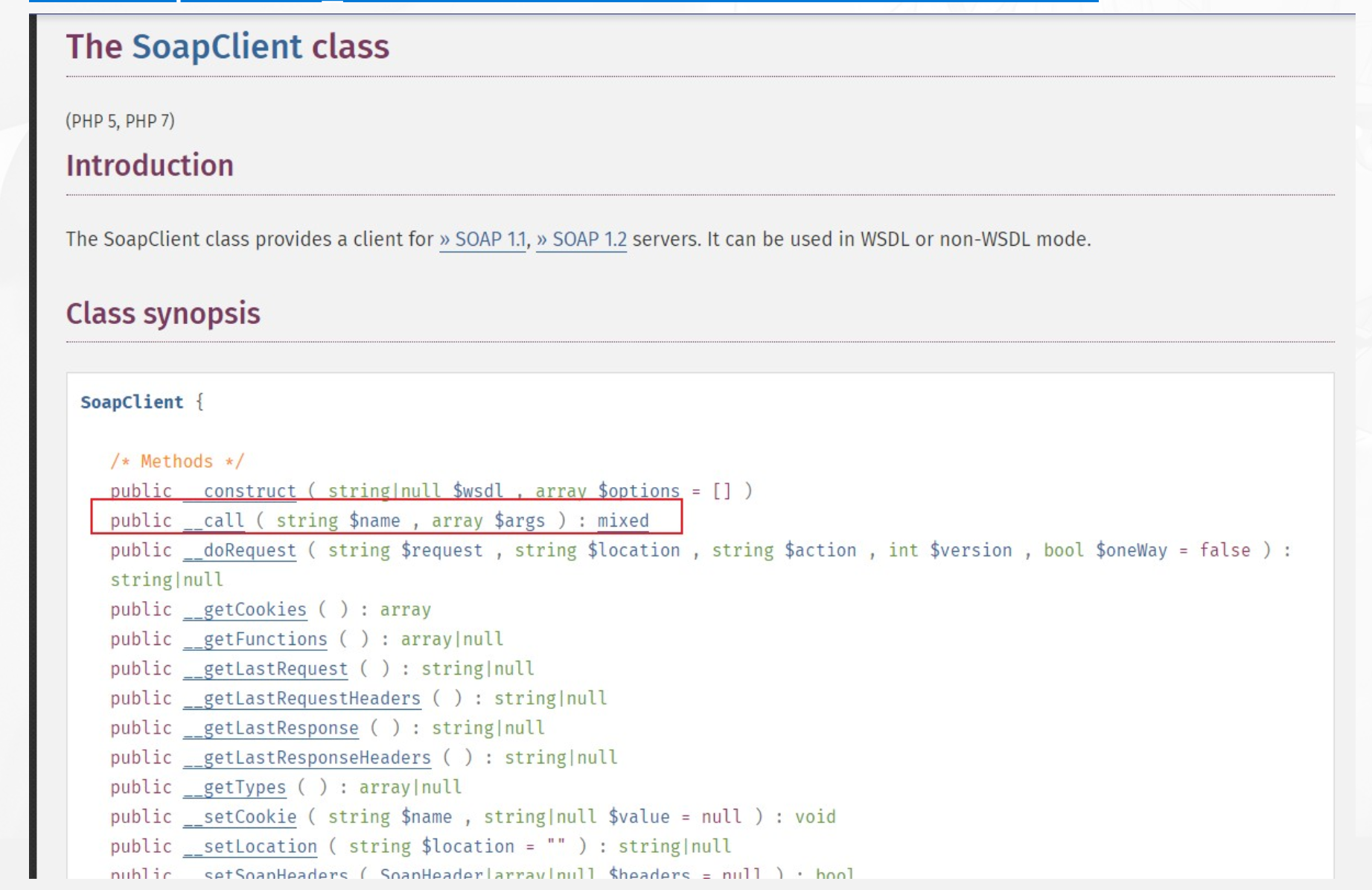Open the SOAP 1.2 specification link
The width and height of the screenshot is (1372, 890).
tap(581, 240)
